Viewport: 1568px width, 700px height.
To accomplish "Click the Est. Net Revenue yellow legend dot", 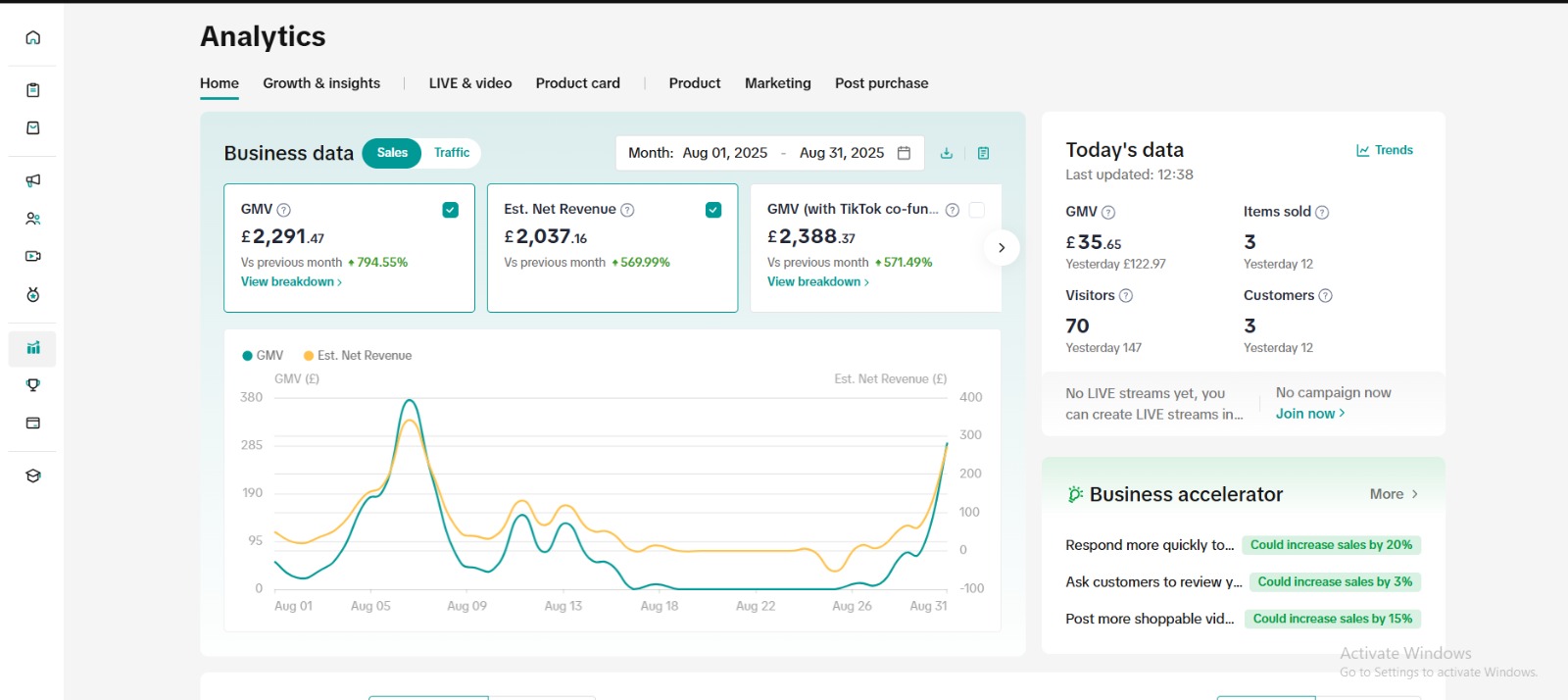I will (x=309, y=356).
